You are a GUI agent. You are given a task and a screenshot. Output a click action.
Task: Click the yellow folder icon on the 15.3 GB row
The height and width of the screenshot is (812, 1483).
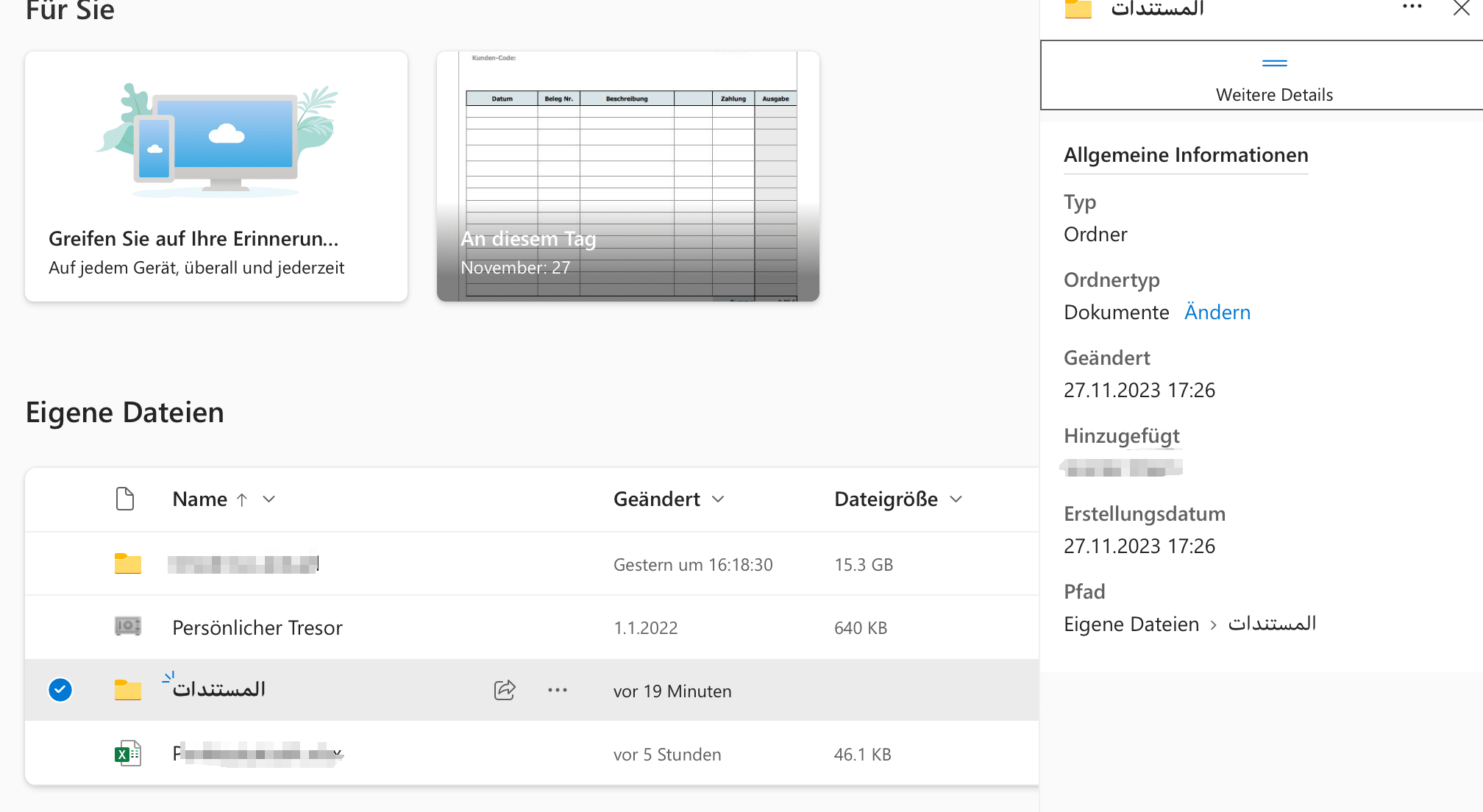128,564
